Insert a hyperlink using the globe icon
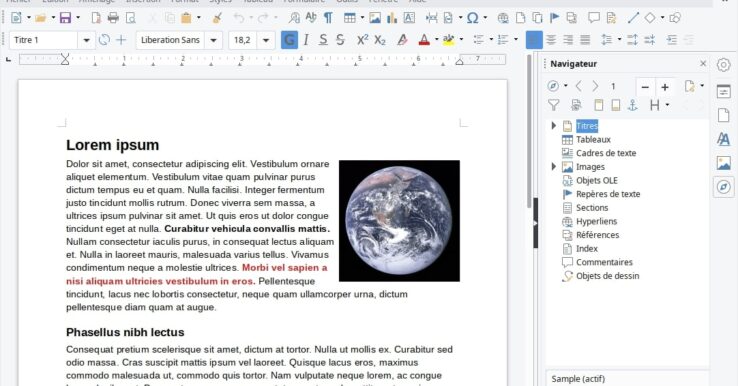738x386 pixels. click(x=503, y=18)
